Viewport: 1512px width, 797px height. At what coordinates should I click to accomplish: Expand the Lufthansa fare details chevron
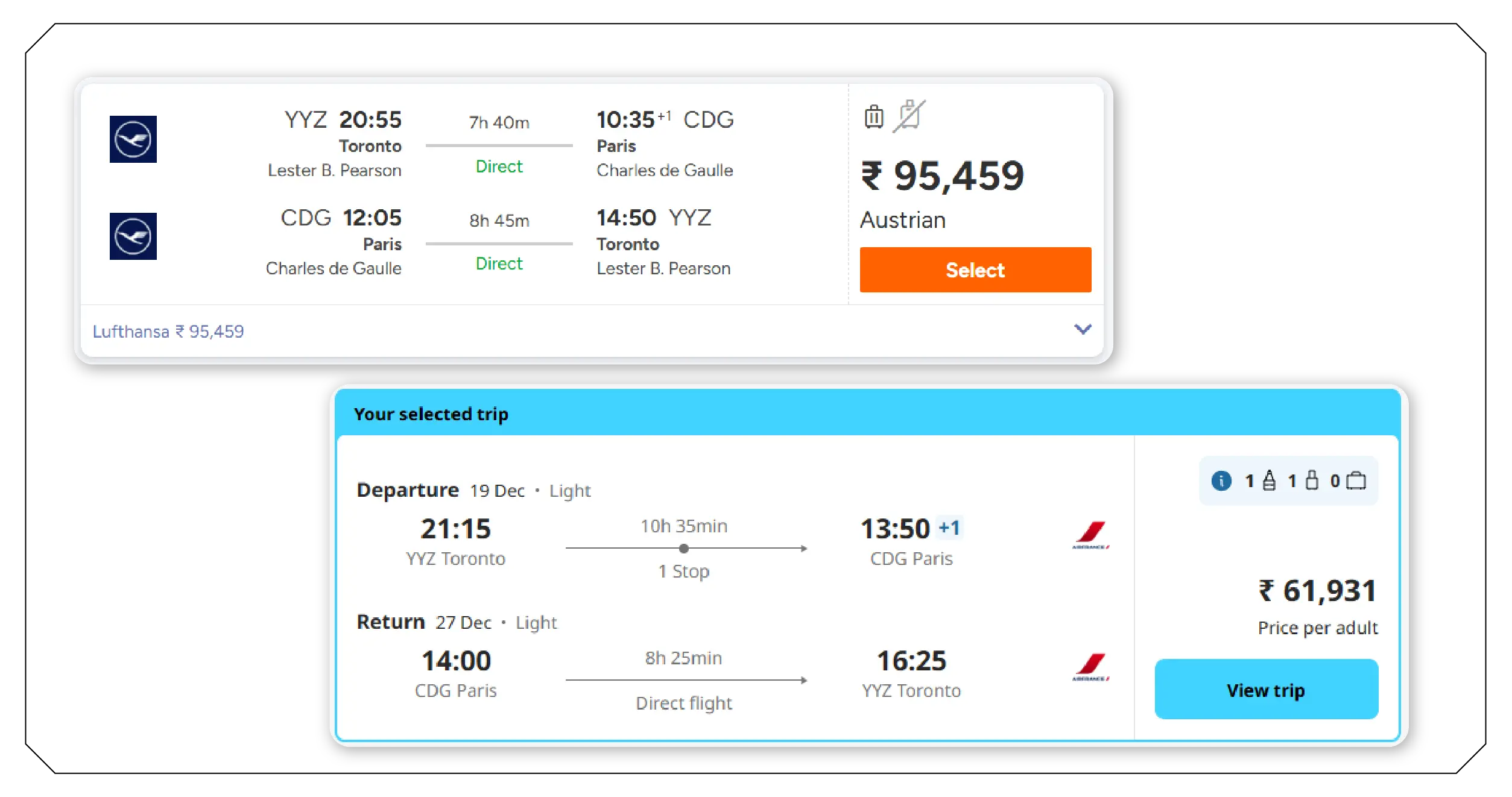click(1083, 330)
